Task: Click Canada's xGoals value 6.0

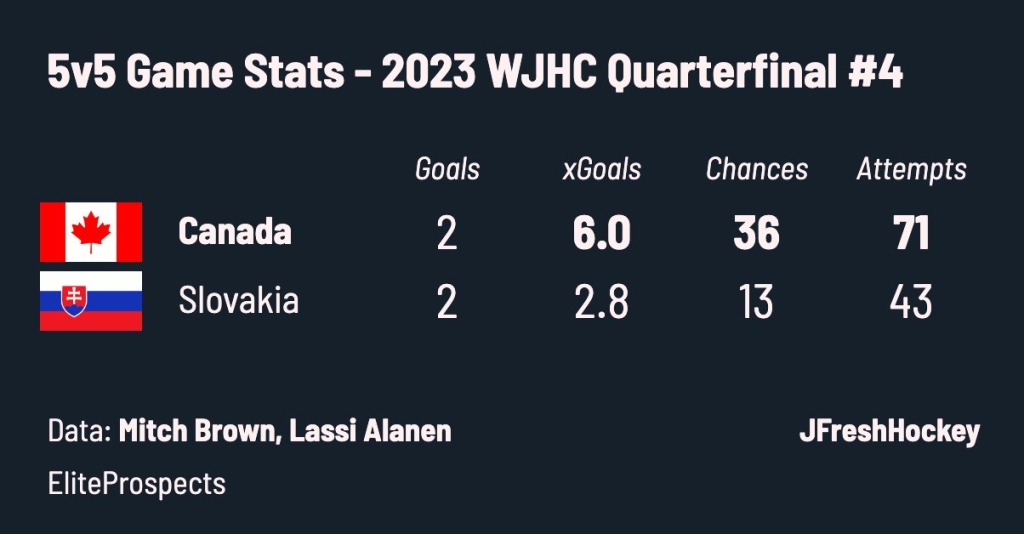Action: 601,233
